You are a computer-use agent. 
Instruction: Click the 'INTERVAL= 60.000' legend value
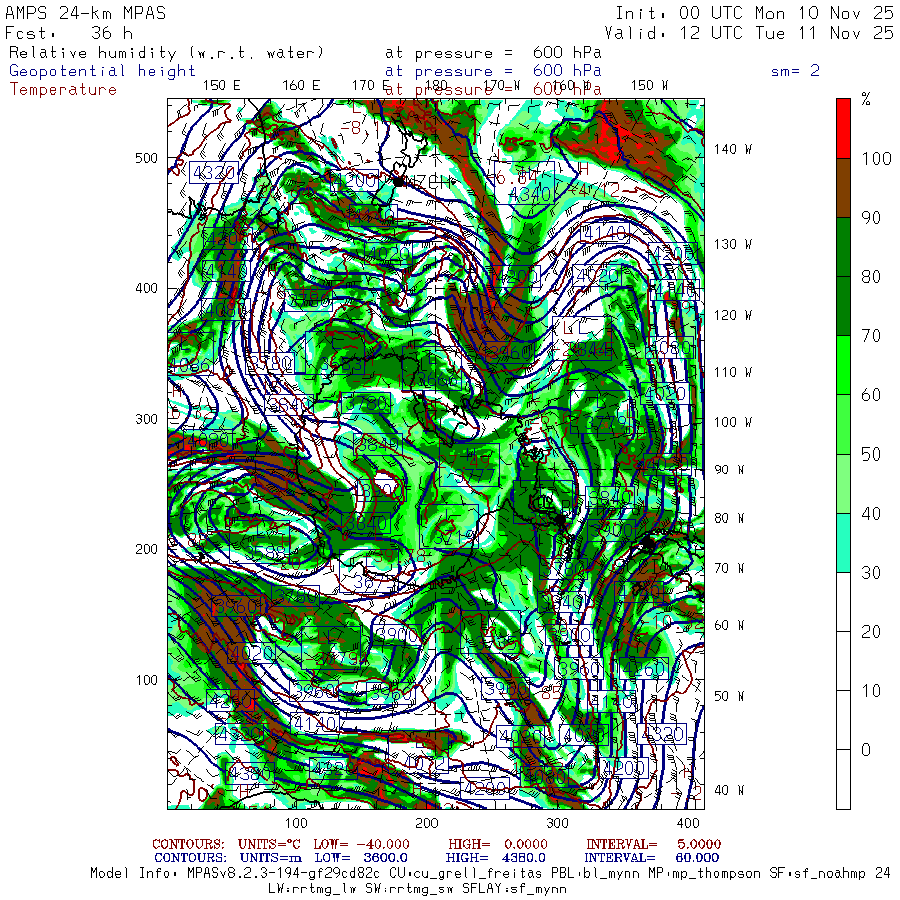pos(652,858)
